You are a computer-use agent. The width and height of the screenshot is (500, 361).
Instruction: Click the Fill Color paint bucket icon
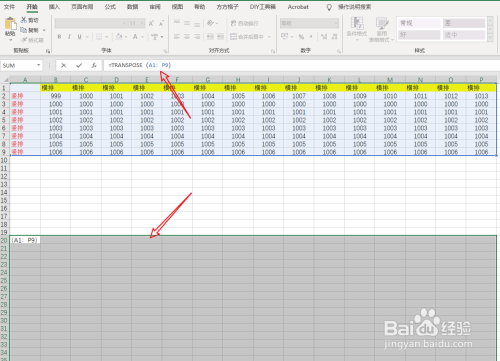click(x=119, y=37)
